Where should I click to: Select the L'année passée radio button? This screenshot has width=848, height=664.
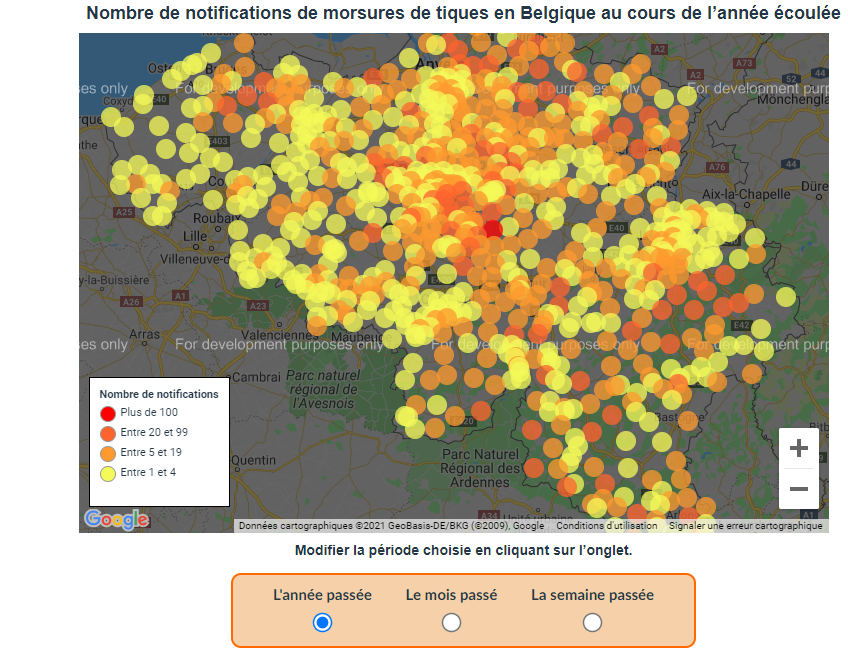coord(322,622)
